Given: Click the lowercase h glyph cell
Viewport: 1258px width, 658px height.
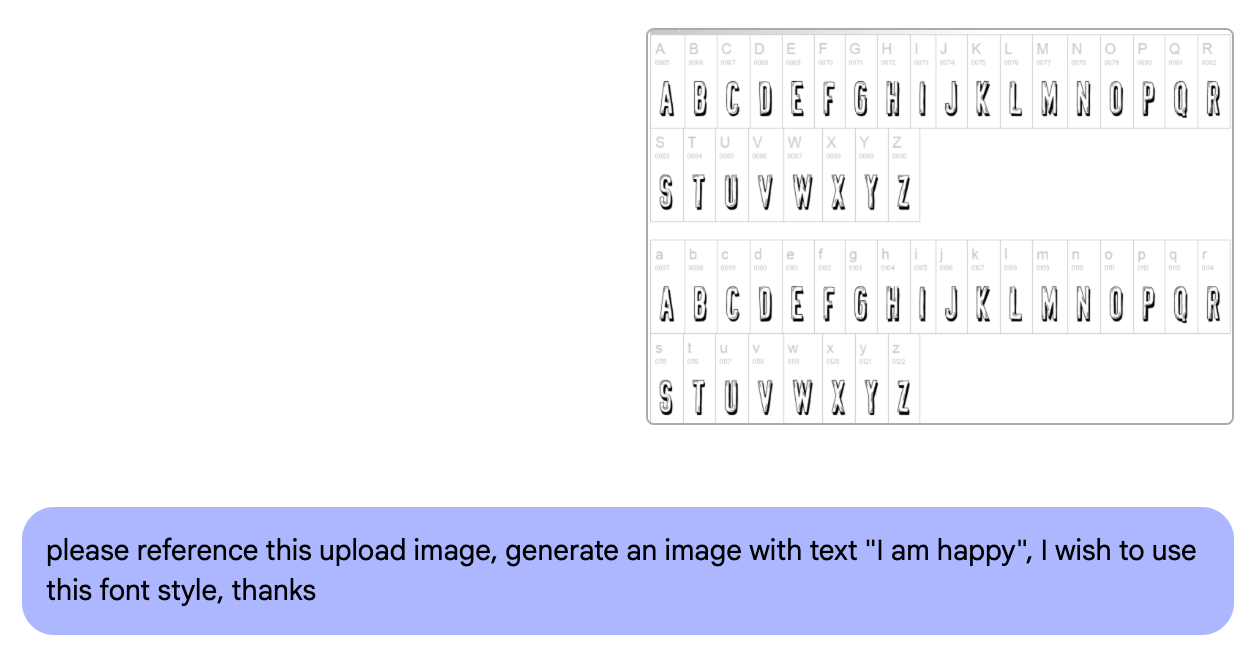Looking at the screenshot, I should coord(891,288).
